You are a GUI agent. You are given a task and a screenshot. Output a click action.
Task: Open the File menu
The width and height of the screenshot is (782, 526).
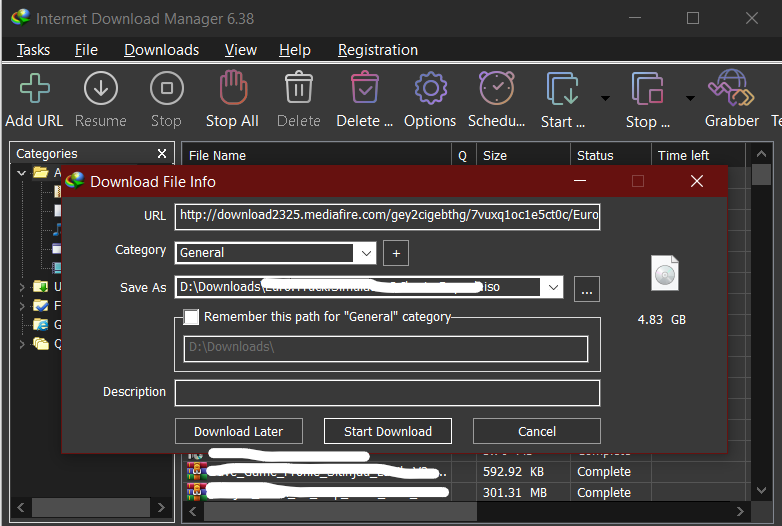(86, 50)
